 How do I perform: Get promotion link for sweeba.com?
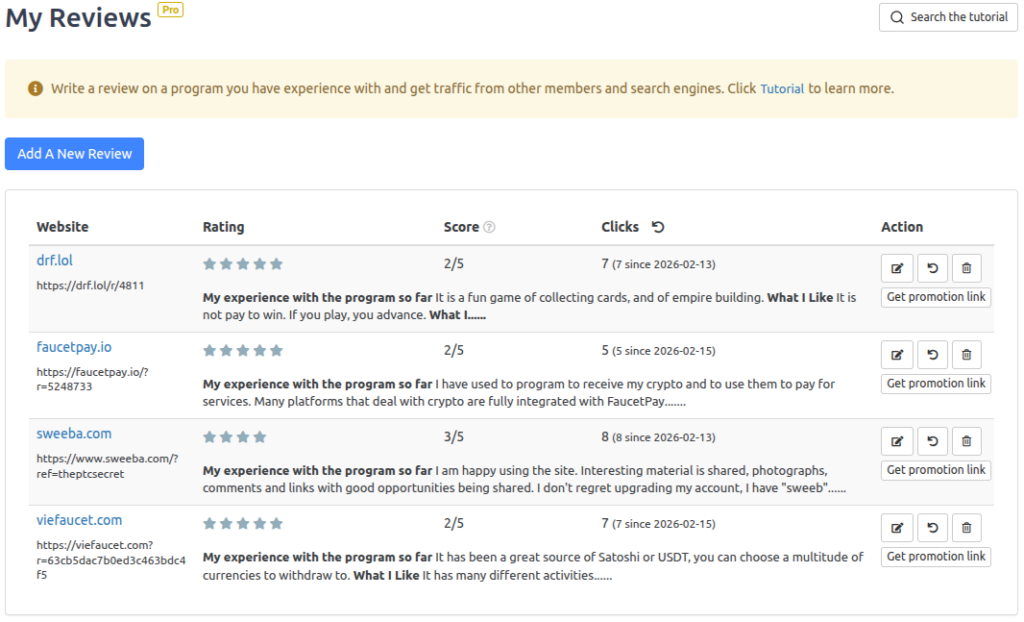tap(935, 470)
